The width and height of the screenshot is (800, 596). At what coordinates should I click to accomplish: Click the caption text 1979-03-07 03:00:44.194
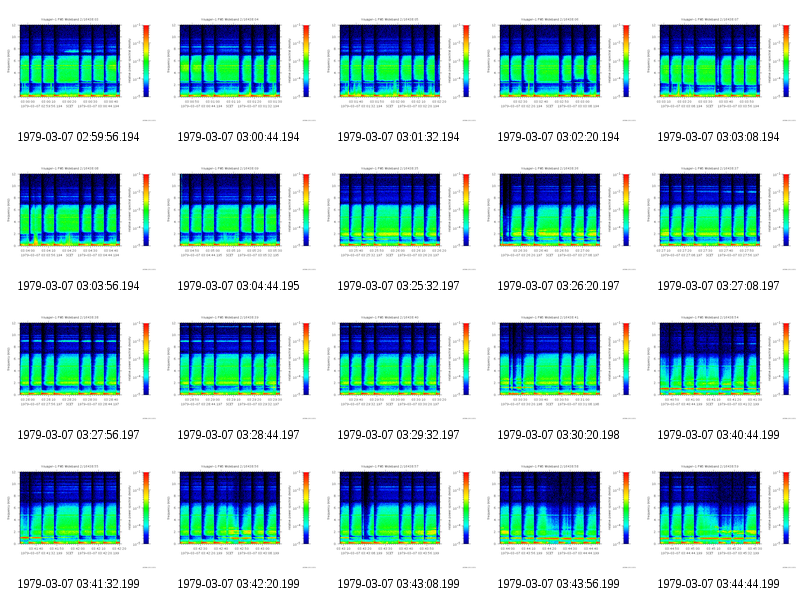238,137
